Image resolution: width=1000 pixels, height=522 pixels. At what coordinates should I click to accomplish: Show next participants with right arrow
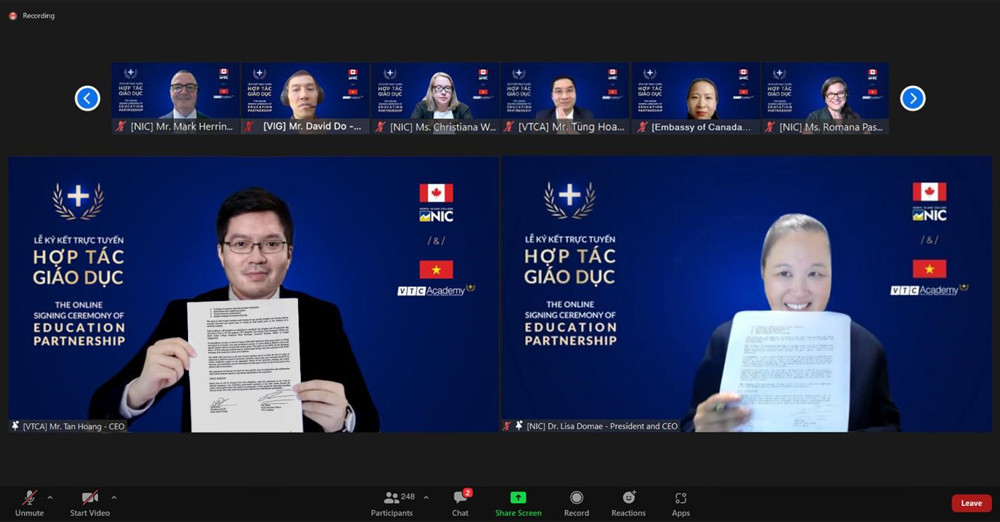click(912, 98)
